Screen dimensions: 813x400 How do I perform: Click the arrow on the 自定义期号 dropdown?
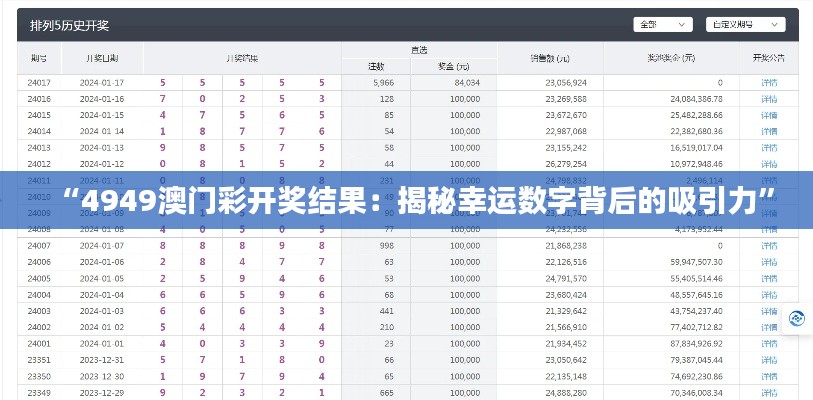tap(774, 24)
